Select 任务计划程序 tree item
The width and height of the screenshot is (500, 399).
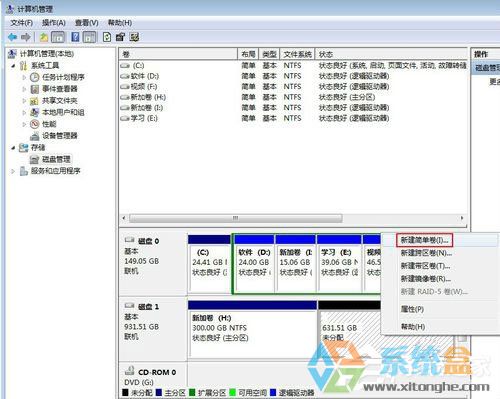click(x=63, y=77)
